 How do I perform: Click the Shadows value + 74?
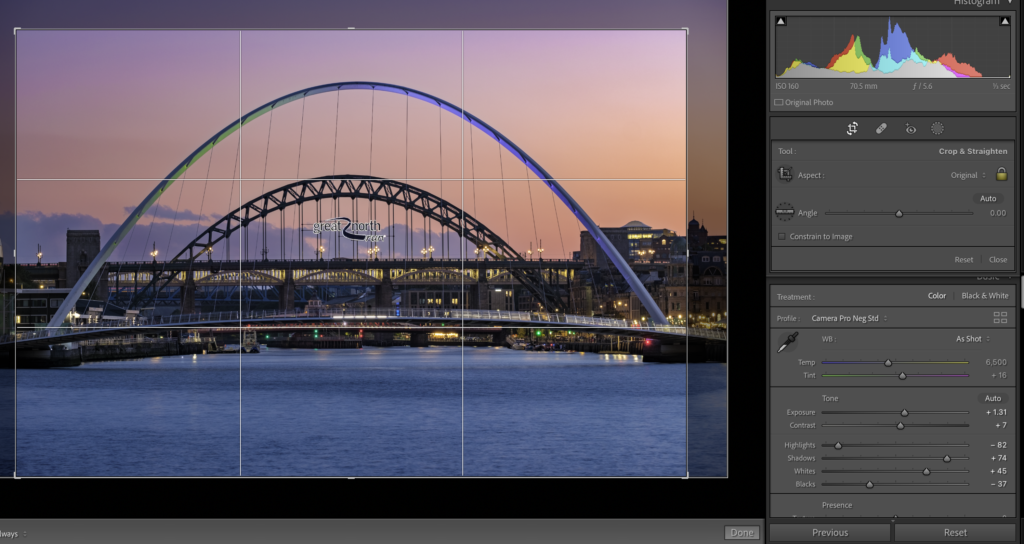click(998, 458)
